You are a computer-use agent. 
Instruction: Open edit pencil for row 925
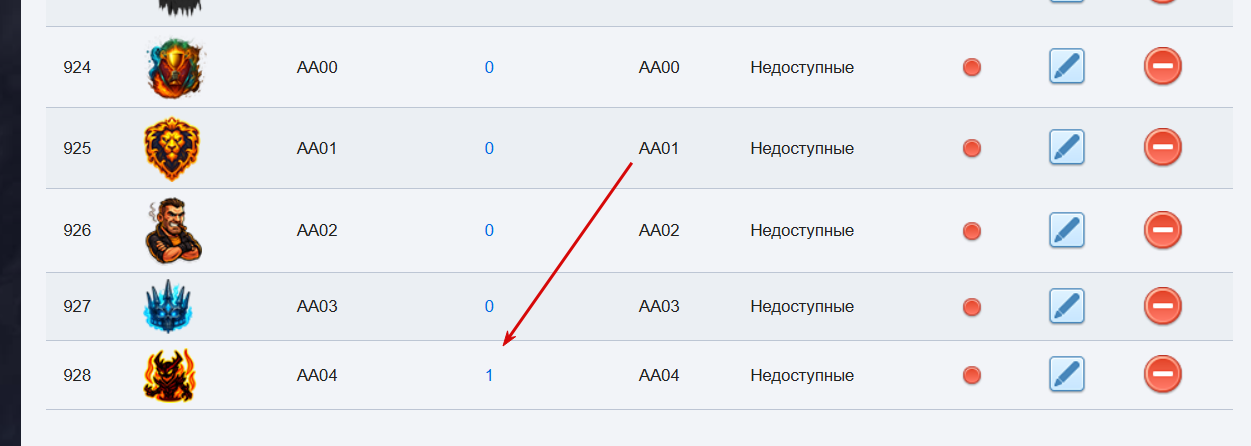pos(1067,148)
